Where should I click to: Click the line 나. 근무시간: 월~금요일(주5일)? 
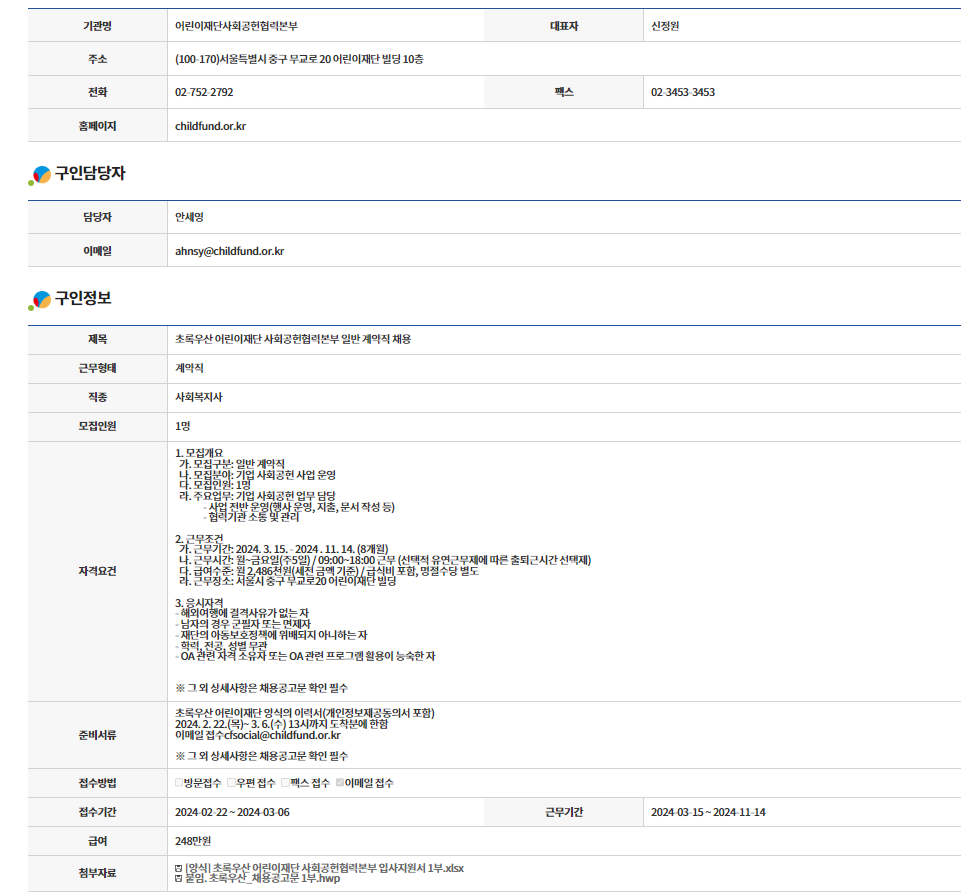click(x=385, y=560)
